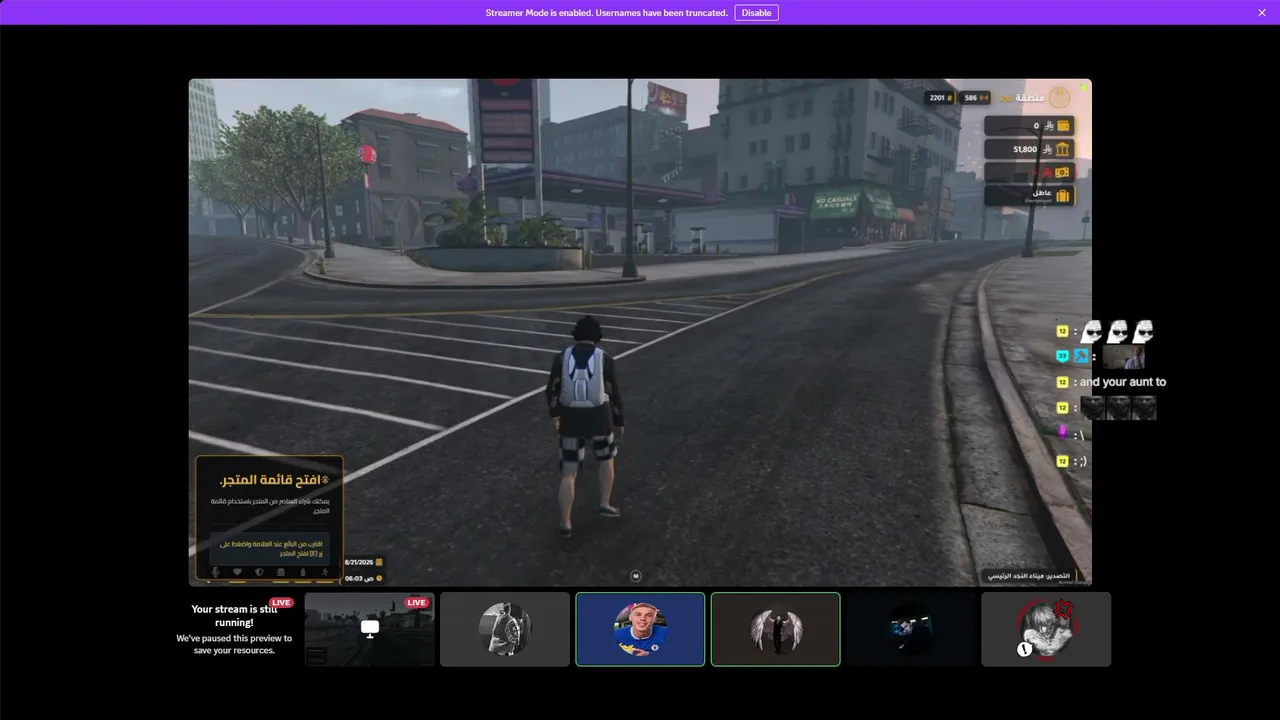1280x720 pixels.
Task: Click the dirty money banknote icon
Action: [1063, 172]
